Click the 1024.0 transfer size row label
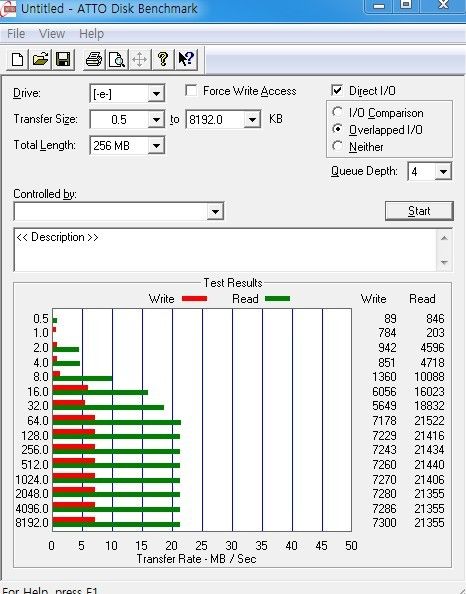 click(x=32, y=480)
